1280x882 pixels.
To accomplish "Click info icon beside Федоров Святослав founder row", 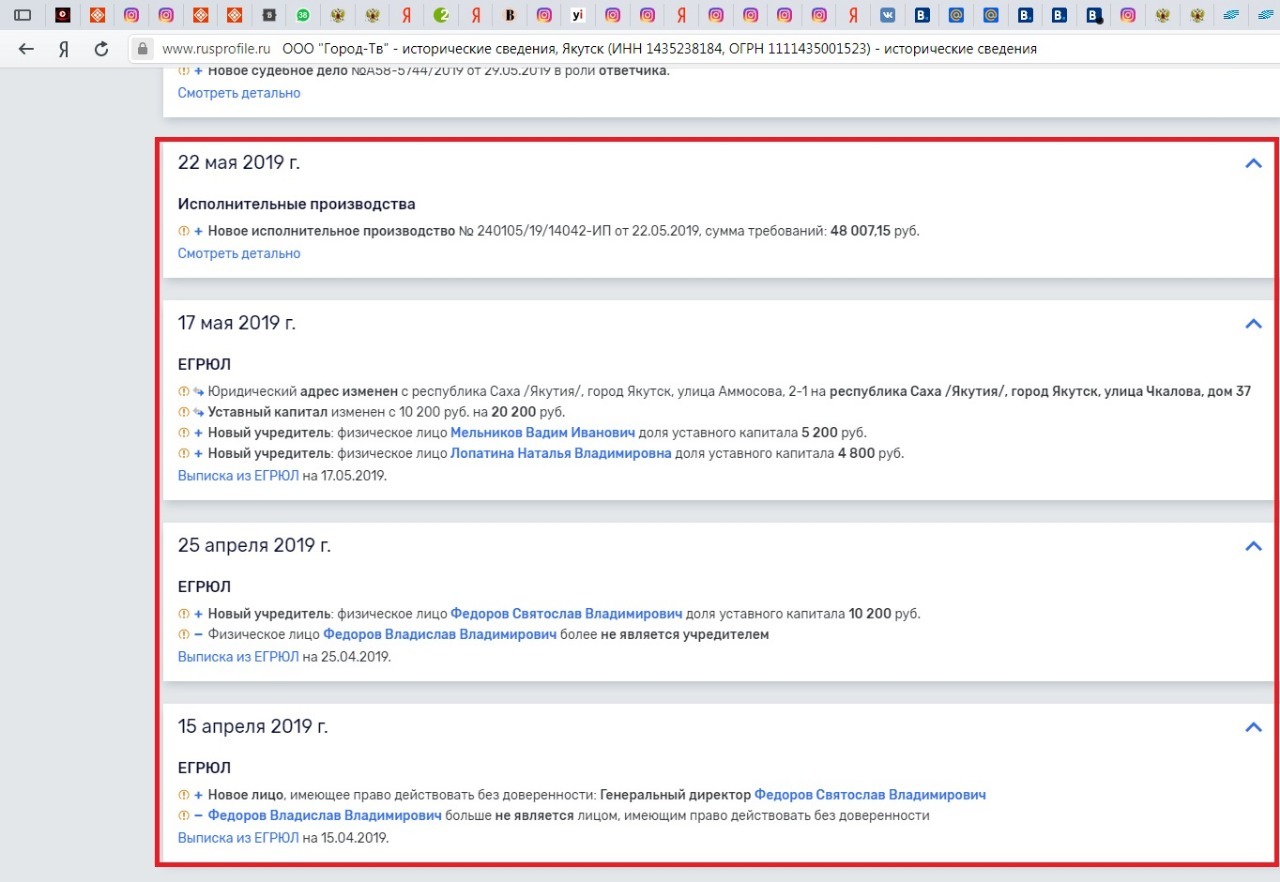I will pos(183,614).
